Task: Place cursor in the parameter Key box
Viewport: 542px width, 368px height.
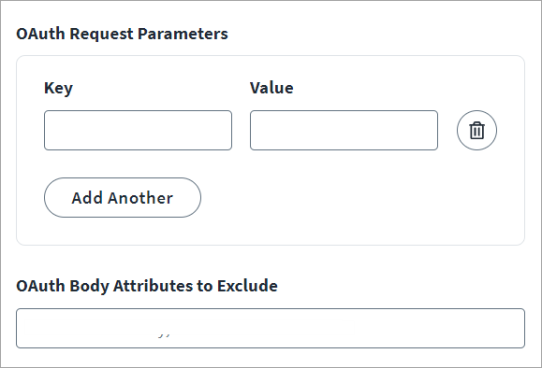Action: coord(138,130)
